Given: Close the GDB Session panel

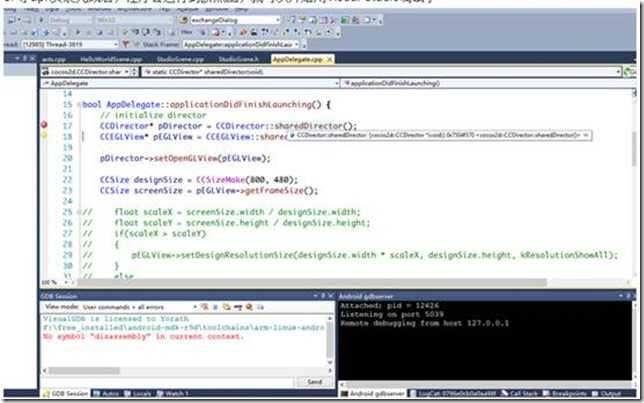Looking at the screenshot, I should (331, 296).
